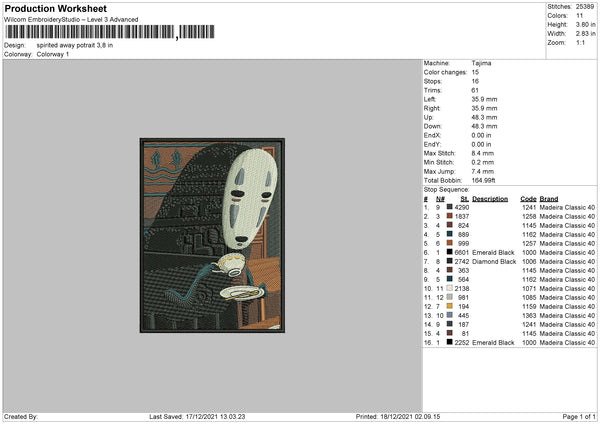The width and height of the screenshot is (600, 424).
Task: Click color swatch in stop row 14
Action: [x=450, y=324]
